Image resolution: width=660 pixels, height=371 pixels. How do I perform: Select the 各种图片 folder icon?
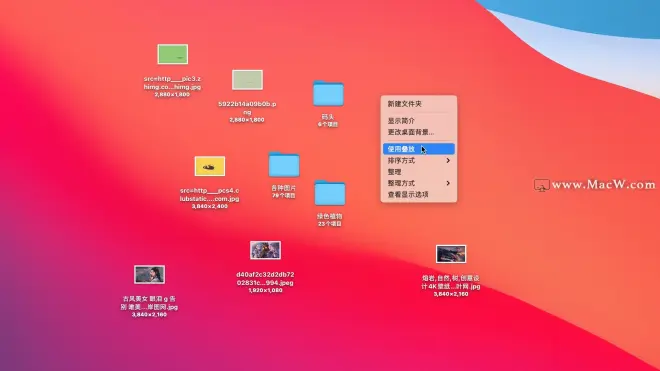[284, 164]
